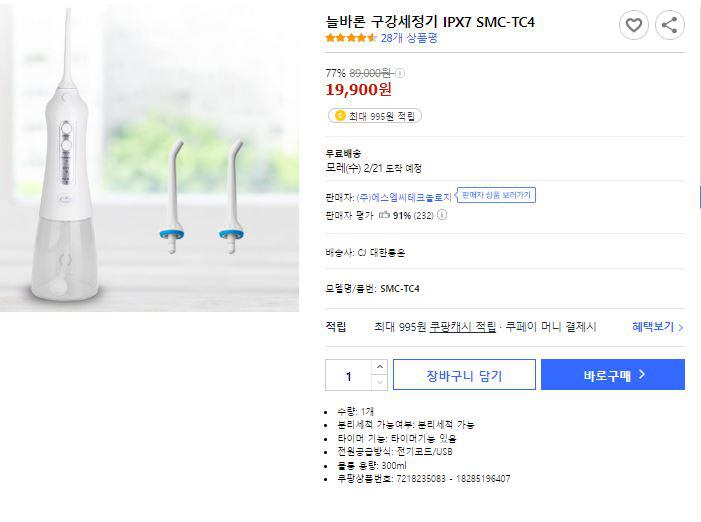Click info icon beside original price 89,000원
Screen dimensions: 701x522
(401, 73)
